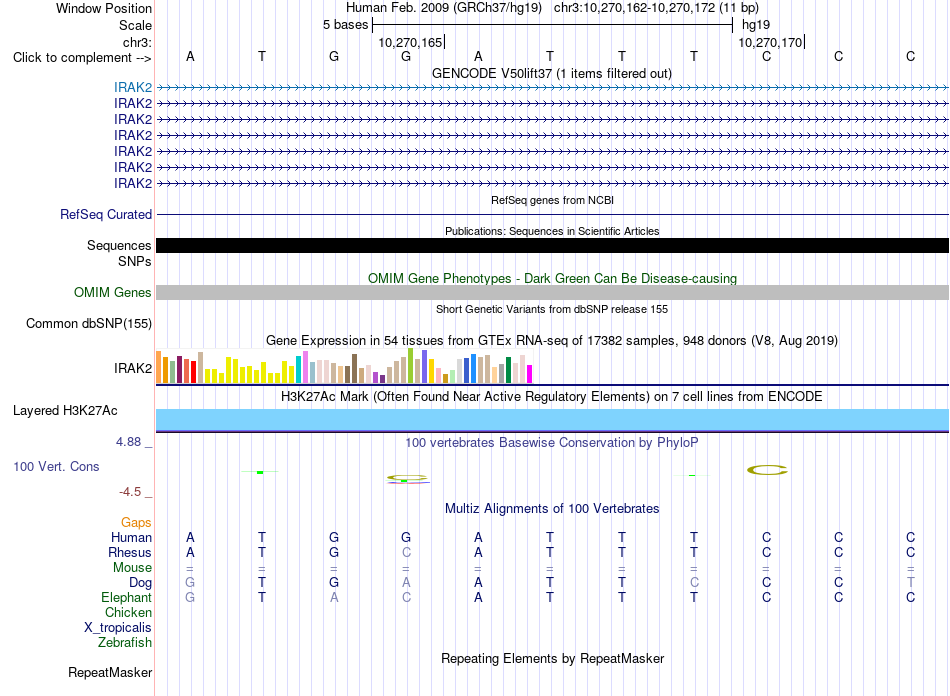
Task: Click the 10,270,170 coordinate marker
Action: [x=770, y=42]
